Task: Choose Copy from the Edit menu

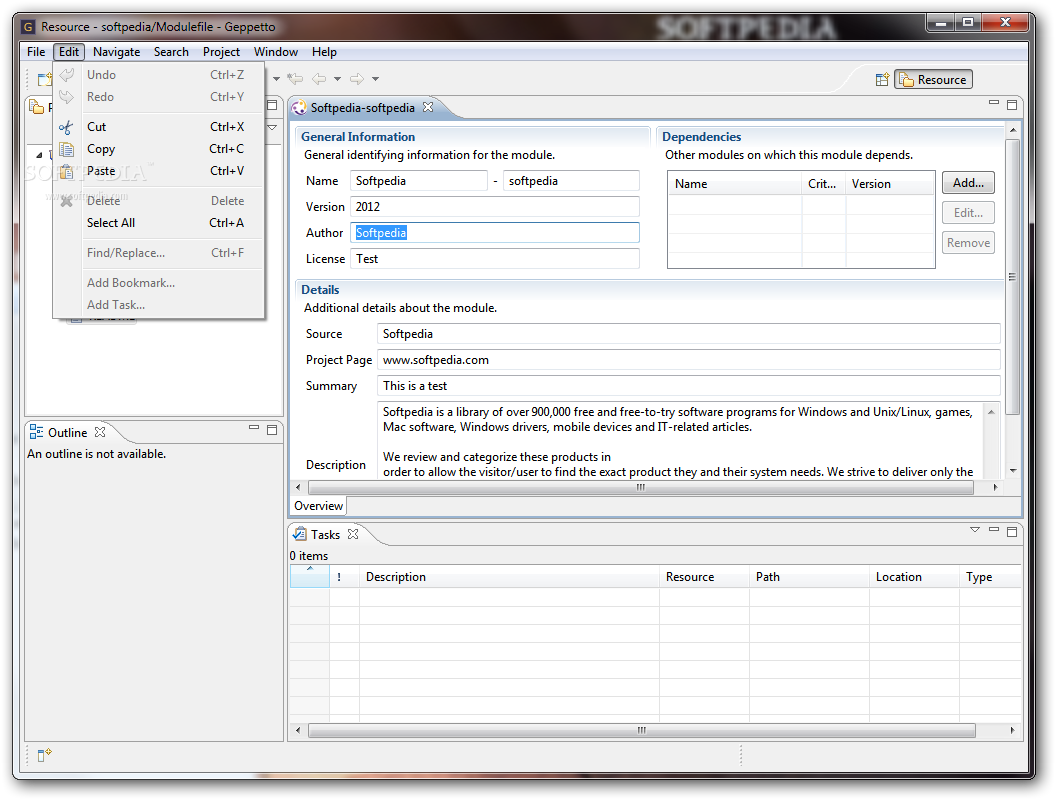Action: 158,149
